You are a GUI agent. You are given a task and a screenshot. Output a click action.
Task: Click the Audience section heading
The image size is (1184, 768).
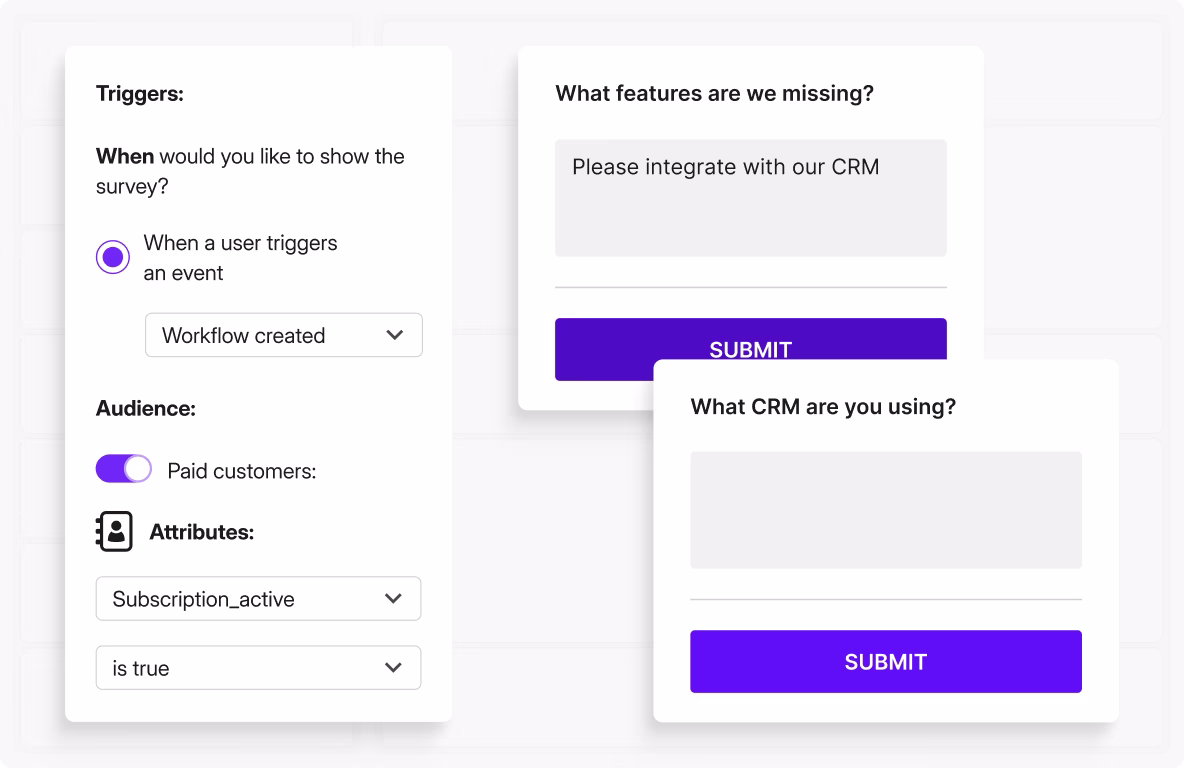146,408
